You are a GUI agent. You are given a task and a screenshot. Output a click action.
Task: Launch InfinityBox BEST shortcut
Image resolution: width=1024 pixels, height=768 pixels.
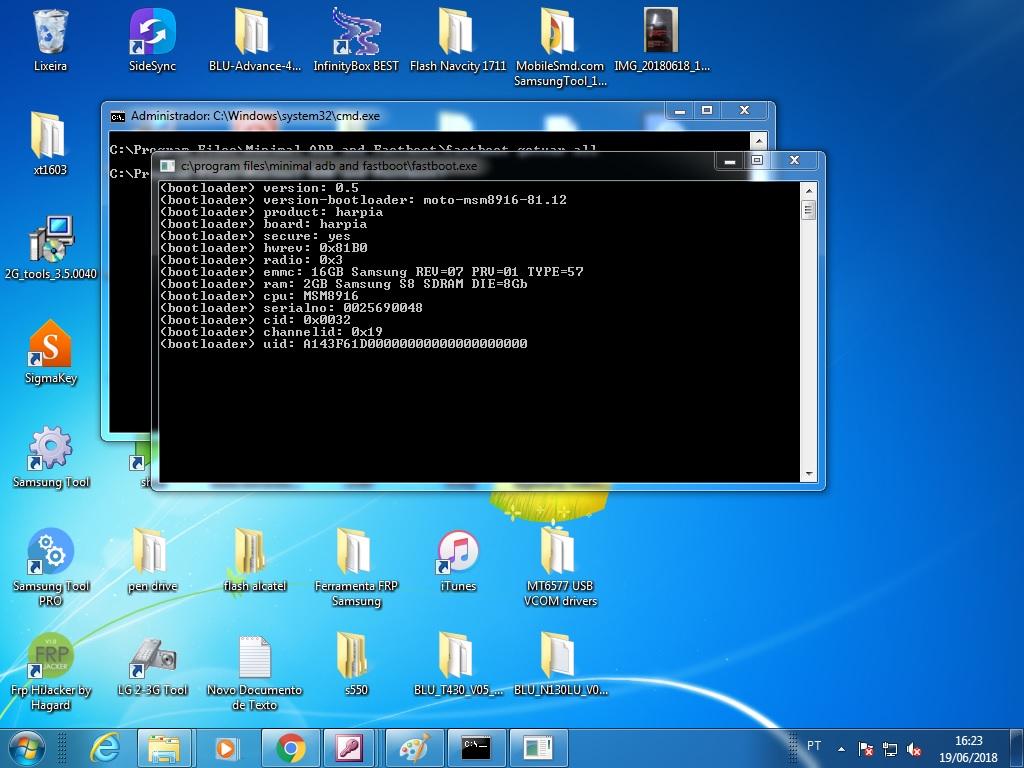(356, 39)
